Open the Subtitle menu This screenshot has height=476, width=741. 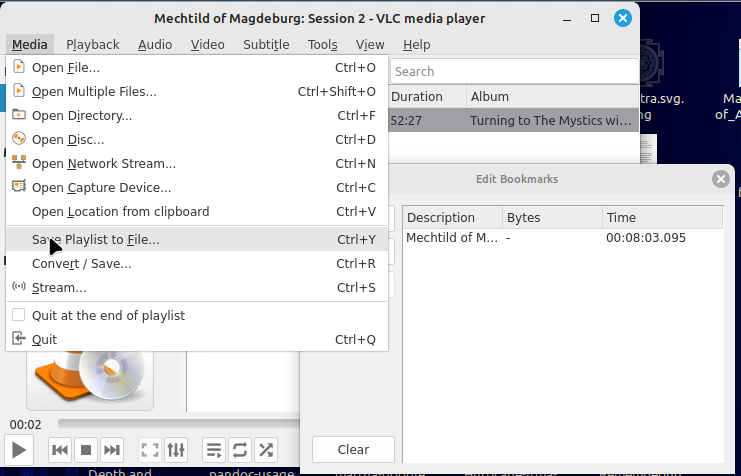(x=266, y=45)
